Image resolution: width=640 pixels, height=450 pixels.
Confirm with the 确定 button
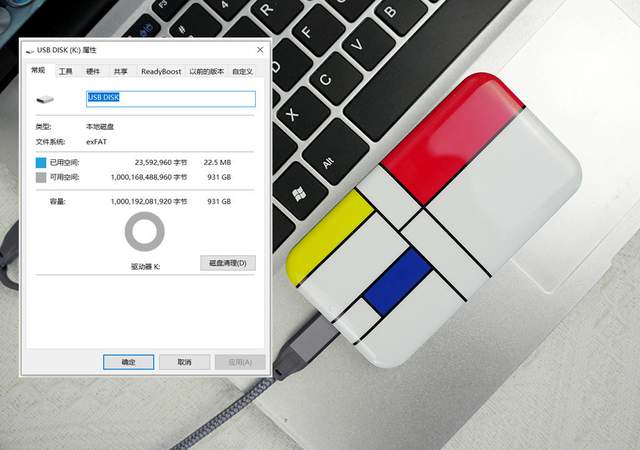tap(129, 362)
